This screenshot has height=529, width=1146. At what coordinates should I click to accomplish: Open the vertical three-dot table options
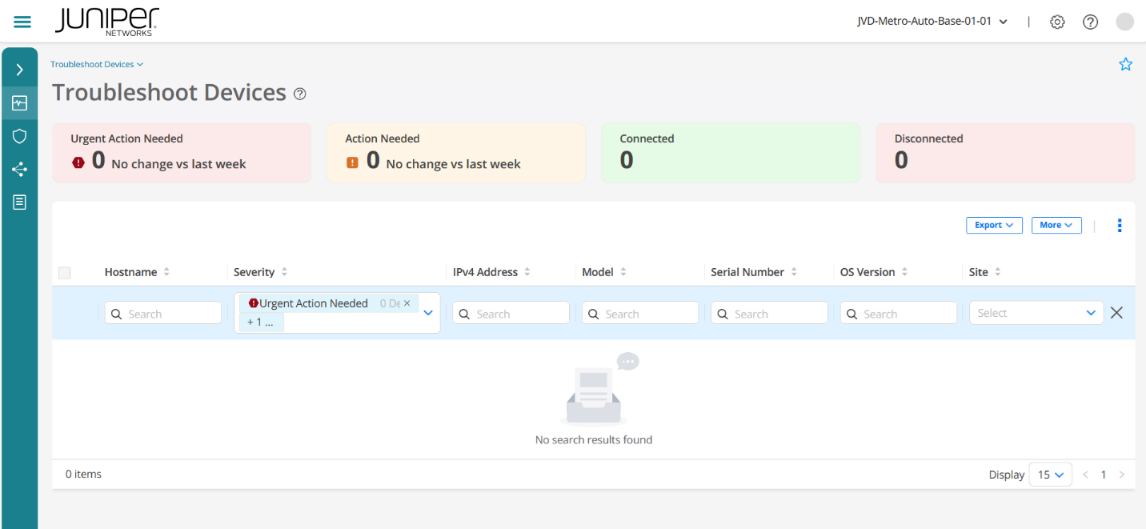(x=1119, y=225)
